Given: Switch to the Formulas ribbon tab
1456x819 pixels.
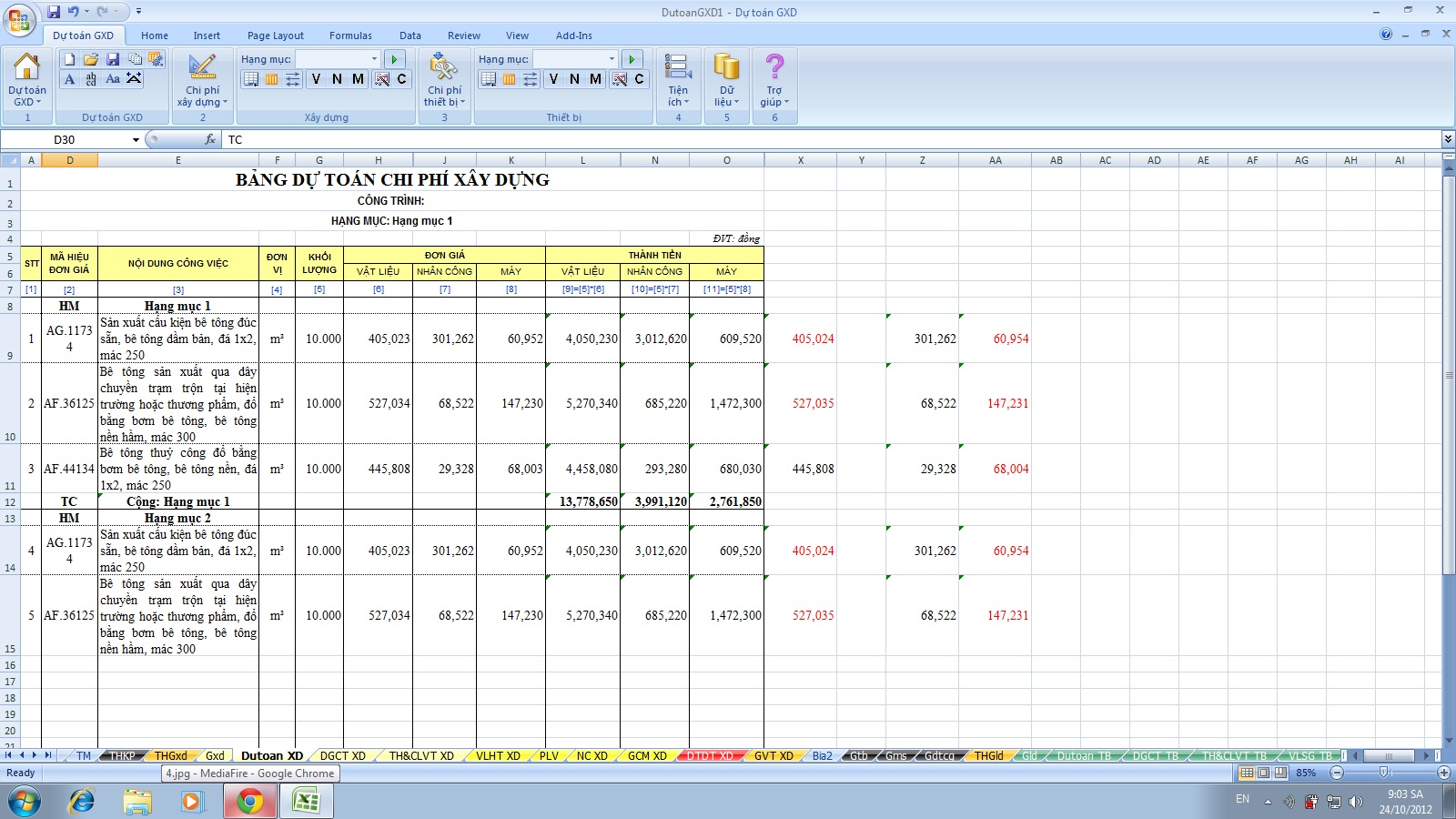Looking at the screenshot, I should click(x=350, y=35).
